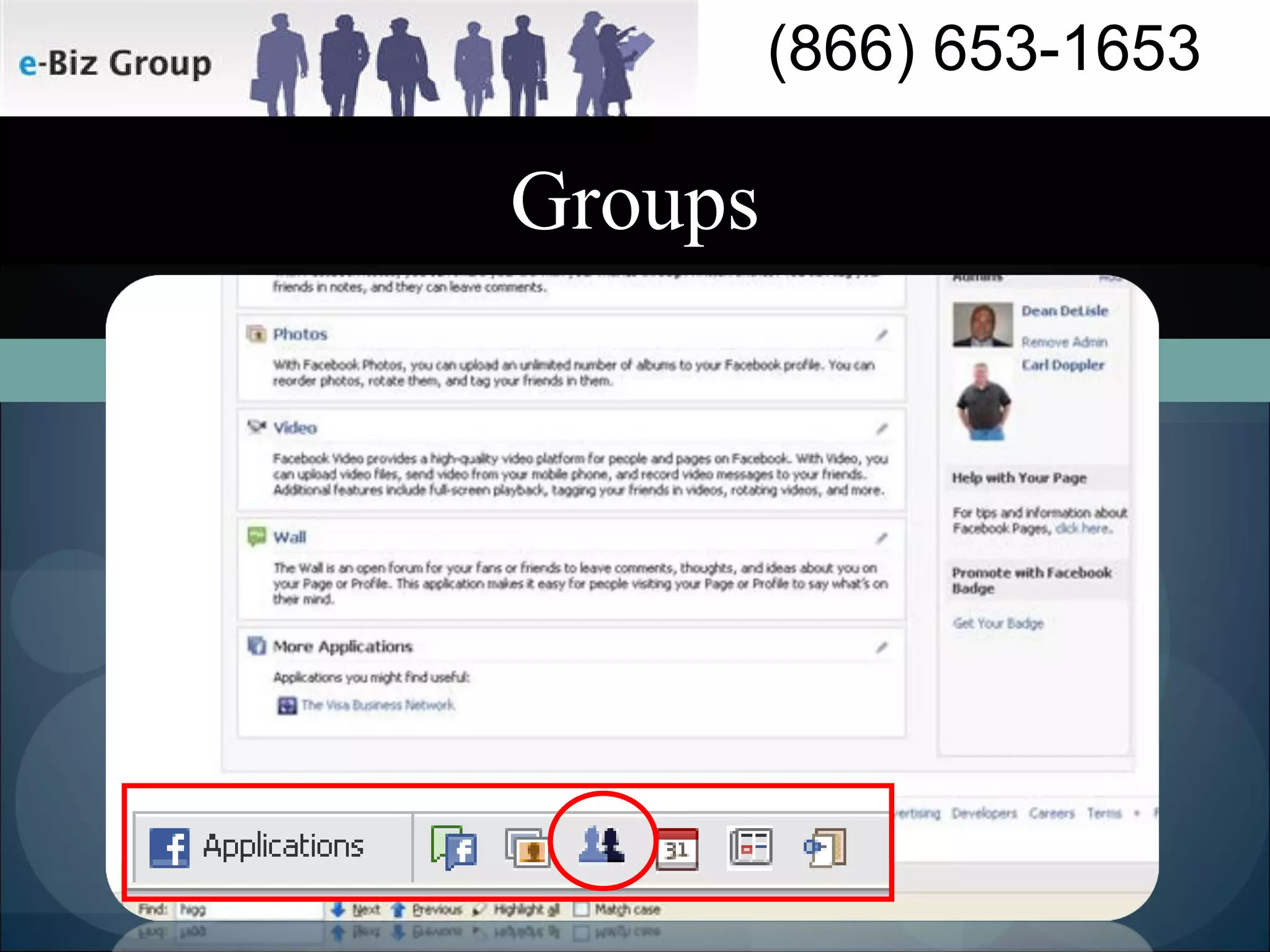Open the Terms footer link
This screenshot has width=1270, height=952.
pyautogui.click(x=1104, y=813)
